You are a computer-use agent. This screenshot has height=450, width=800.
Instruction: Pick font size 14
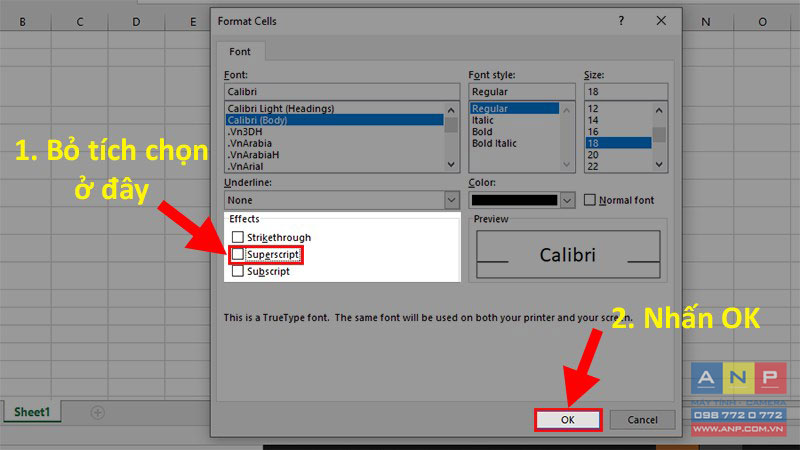coord(618,120)
